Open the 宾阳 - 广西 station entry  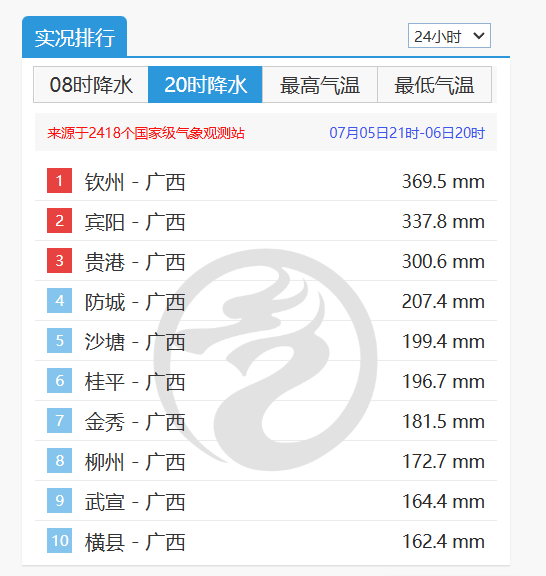point(135,222)
